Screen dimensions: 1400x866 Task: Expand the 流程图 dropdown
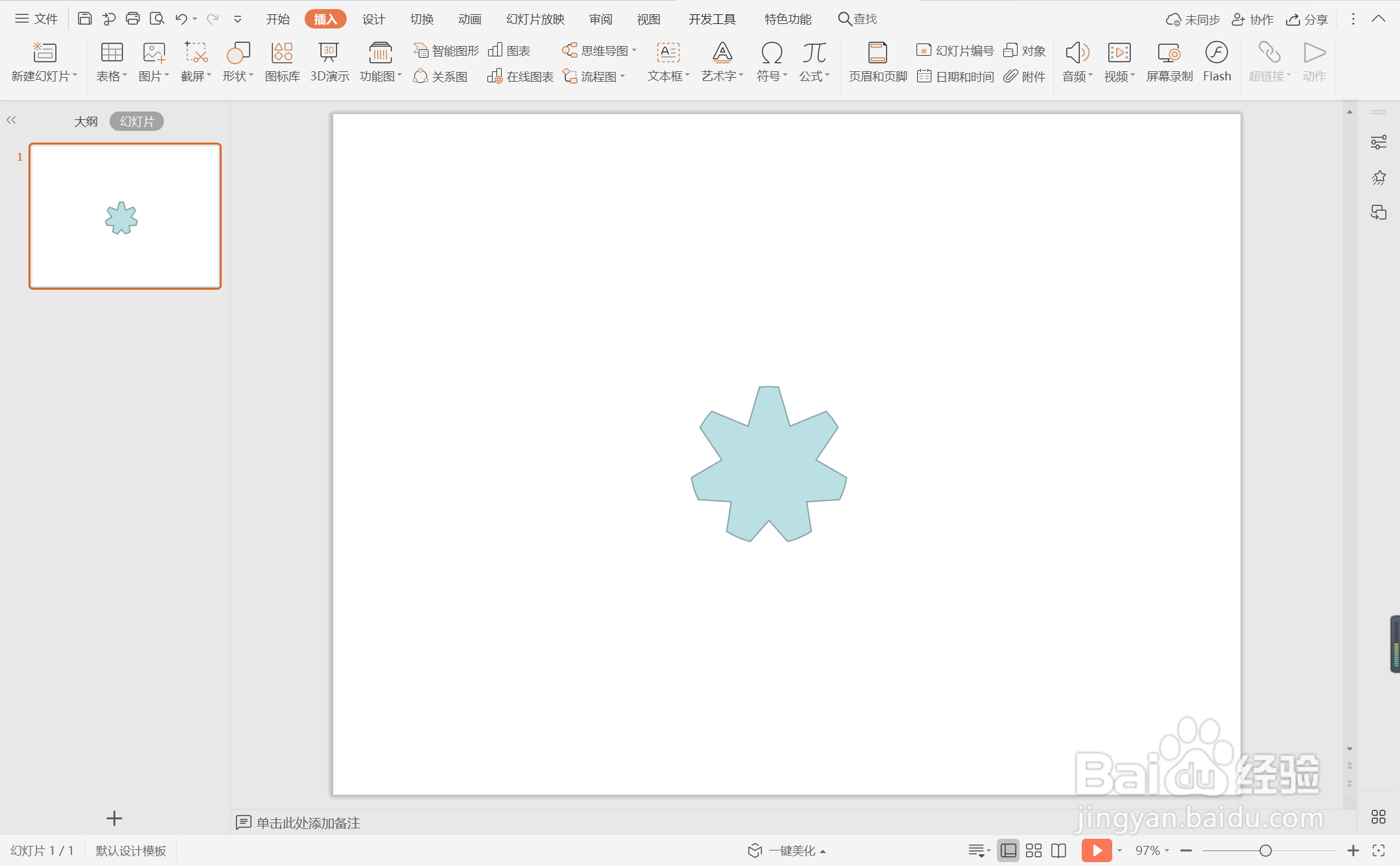[622, 76]
